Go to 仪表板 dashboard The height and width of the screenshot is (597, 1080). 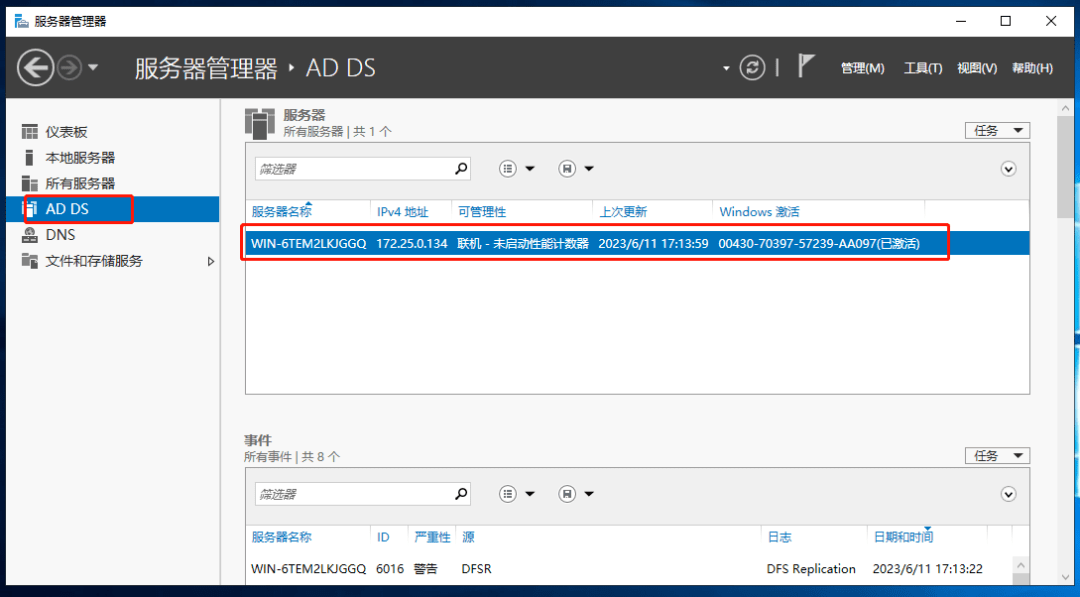coord(66,132)
